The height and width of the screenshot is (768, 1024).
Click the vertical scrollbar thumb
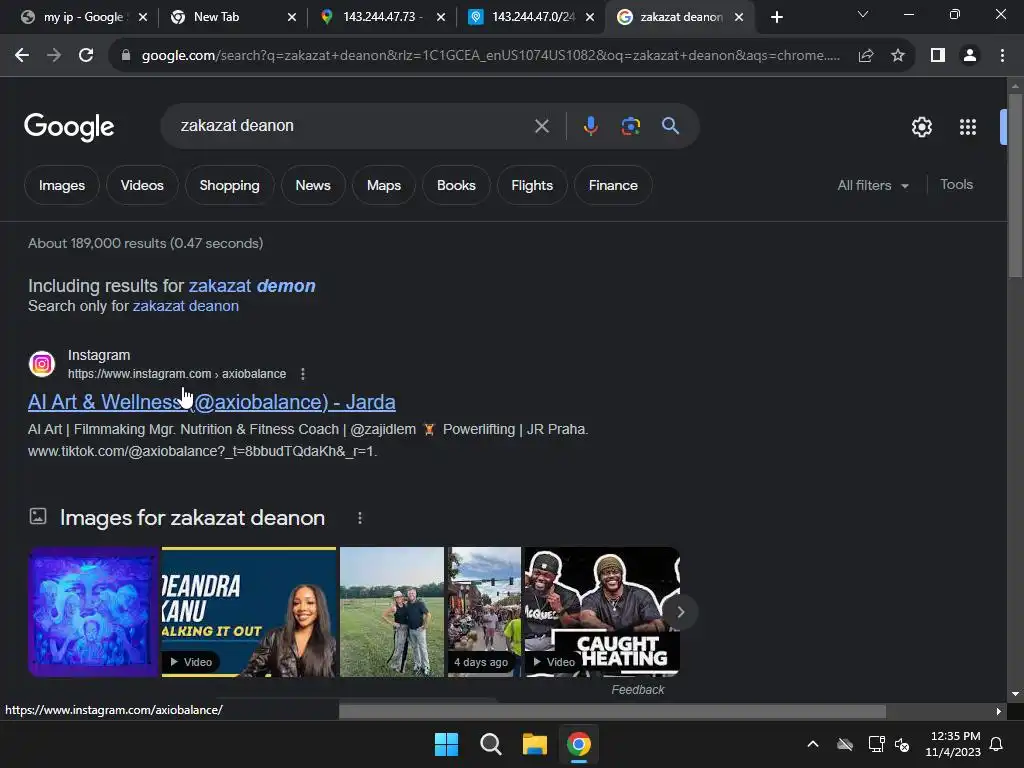[1015, 186]
